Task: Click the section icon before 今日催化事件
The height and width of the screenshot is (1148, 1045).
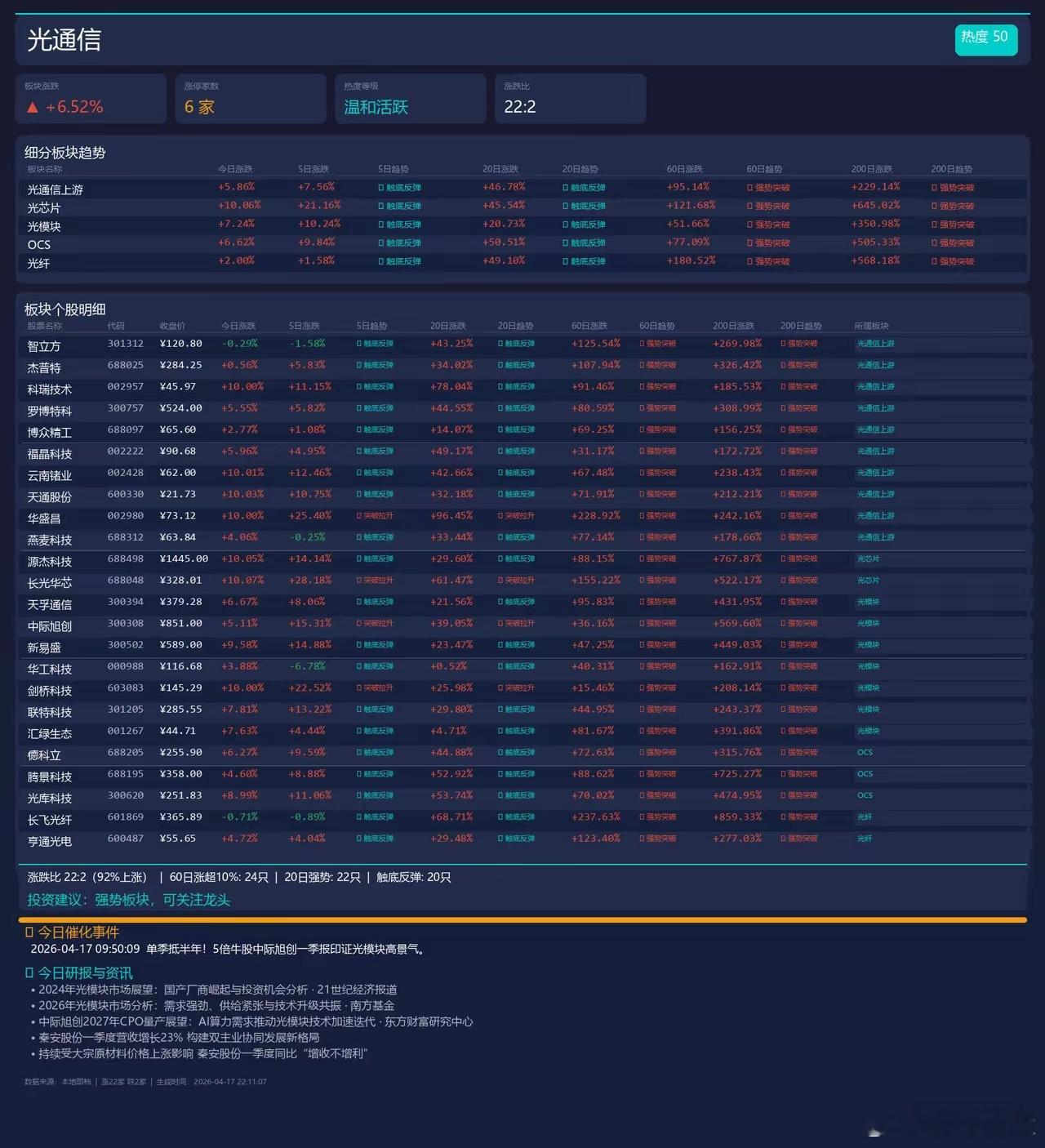Action: (30, 932)
